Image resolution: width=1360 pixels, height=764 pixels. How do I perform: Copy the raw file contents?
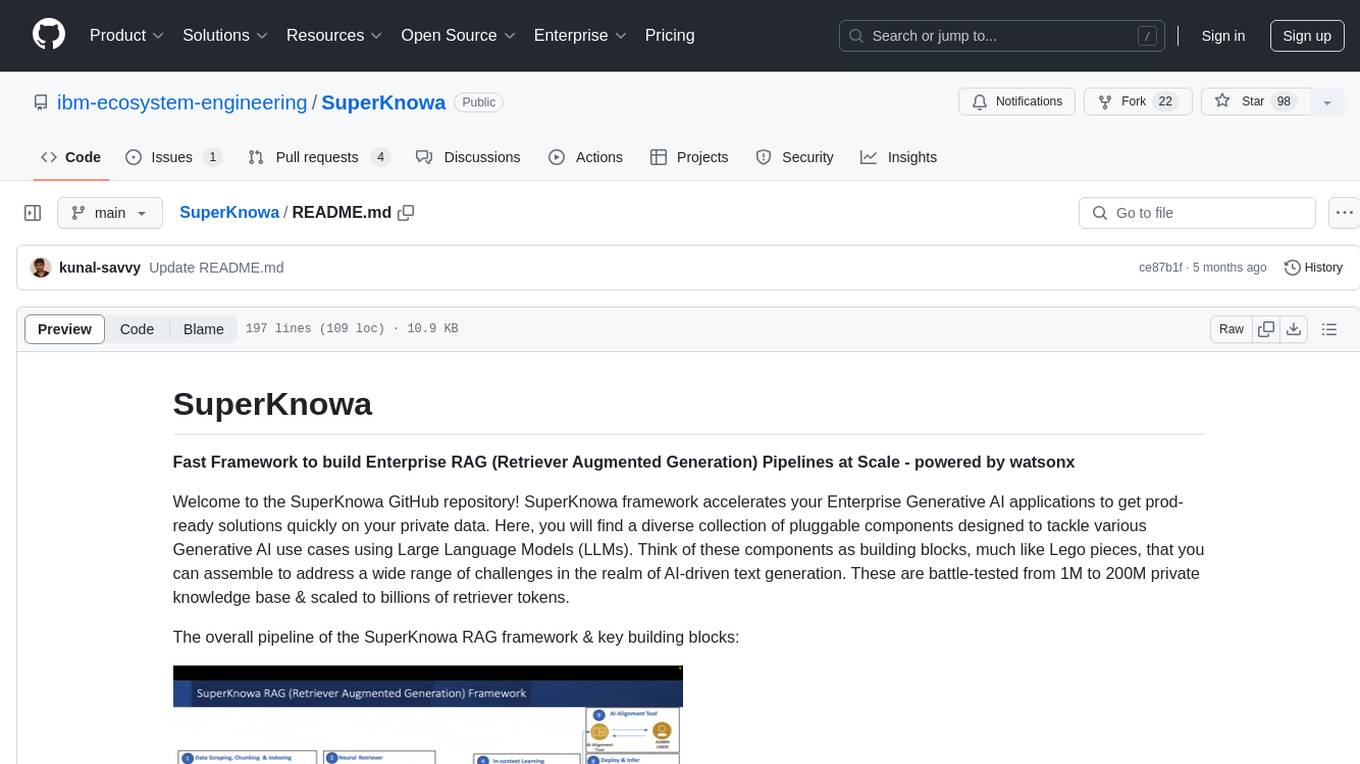click(x=1267, y=329)
